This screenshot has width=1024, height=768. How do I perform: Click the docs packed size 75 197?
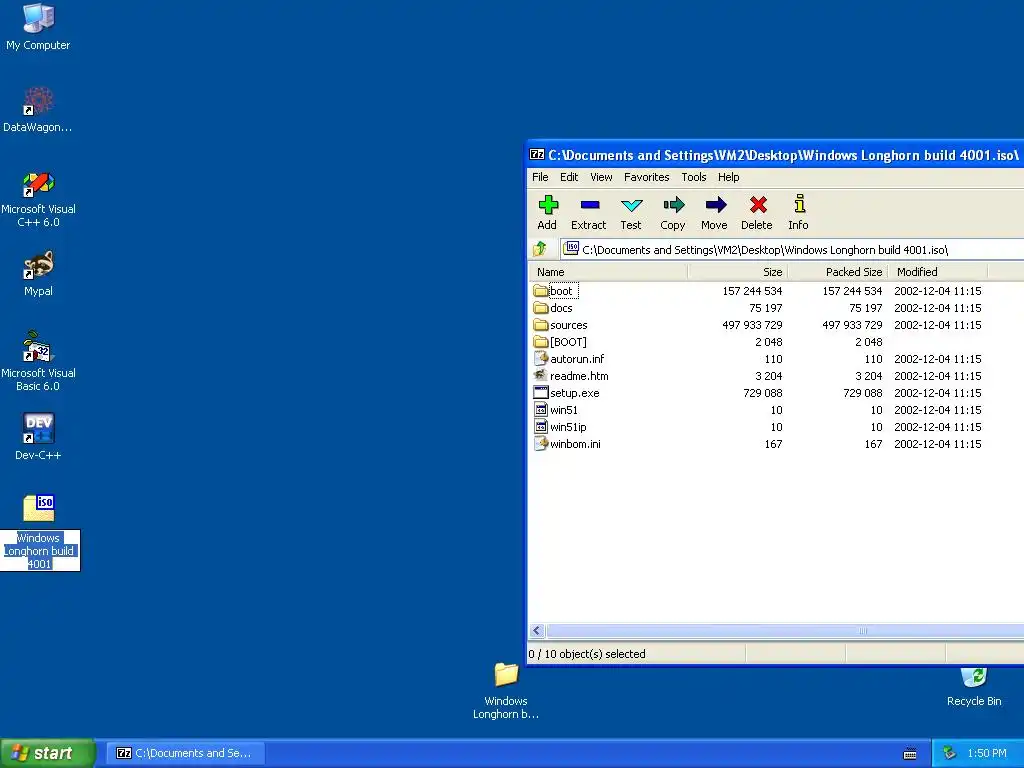coord(865,308)
